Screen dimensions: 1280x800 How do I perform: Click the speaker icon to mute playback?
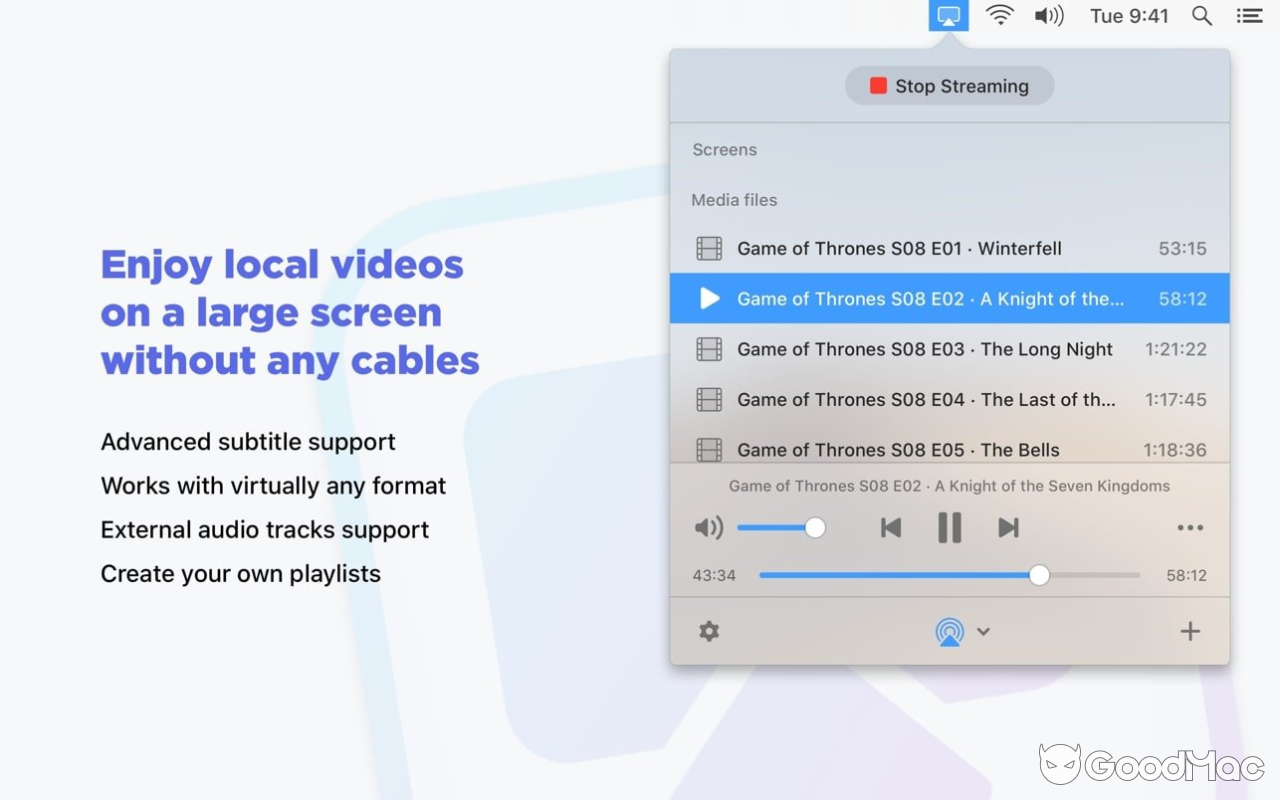pyautogui.click(x=709, y=527)
